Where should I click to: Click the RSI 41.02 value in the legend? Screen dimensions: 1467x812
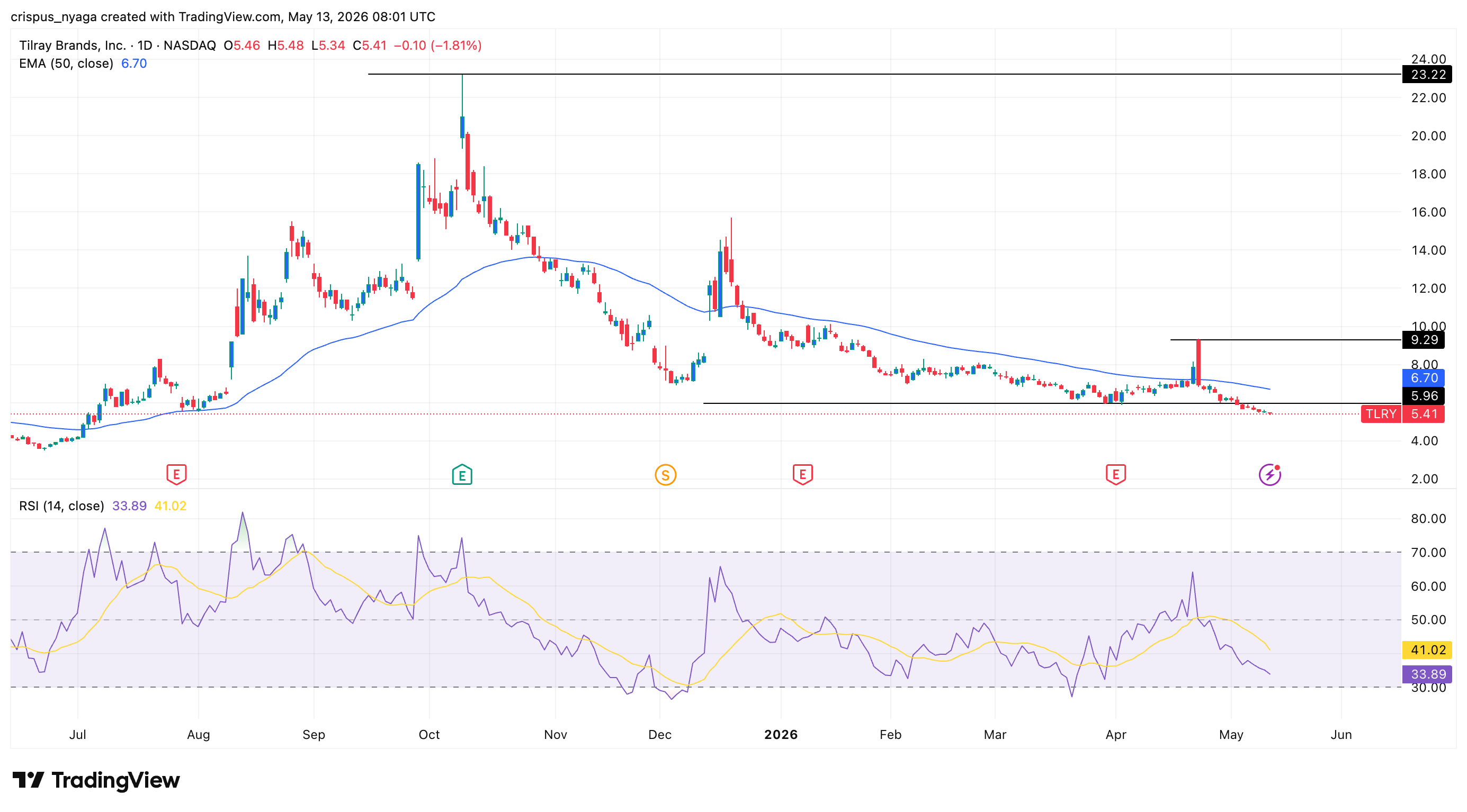[171, 506]
